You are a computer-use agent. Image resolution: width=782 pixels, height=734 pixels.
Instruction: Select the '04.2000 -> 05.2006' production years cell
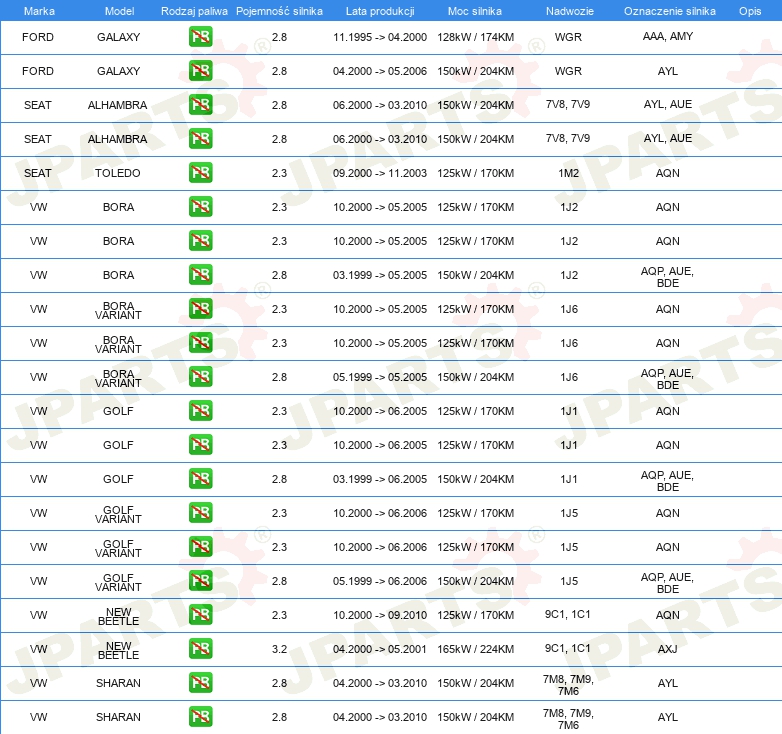click(x=380, y=71)
